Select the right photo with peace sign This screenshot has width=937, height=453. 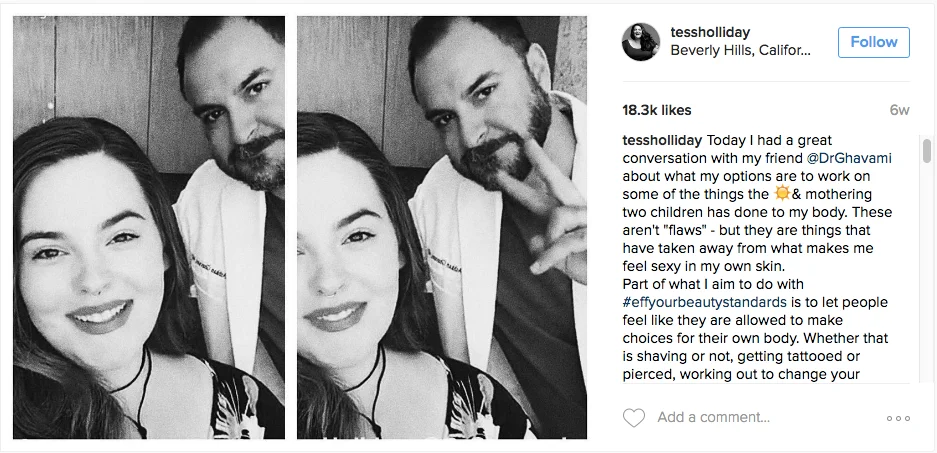[441, 228]
